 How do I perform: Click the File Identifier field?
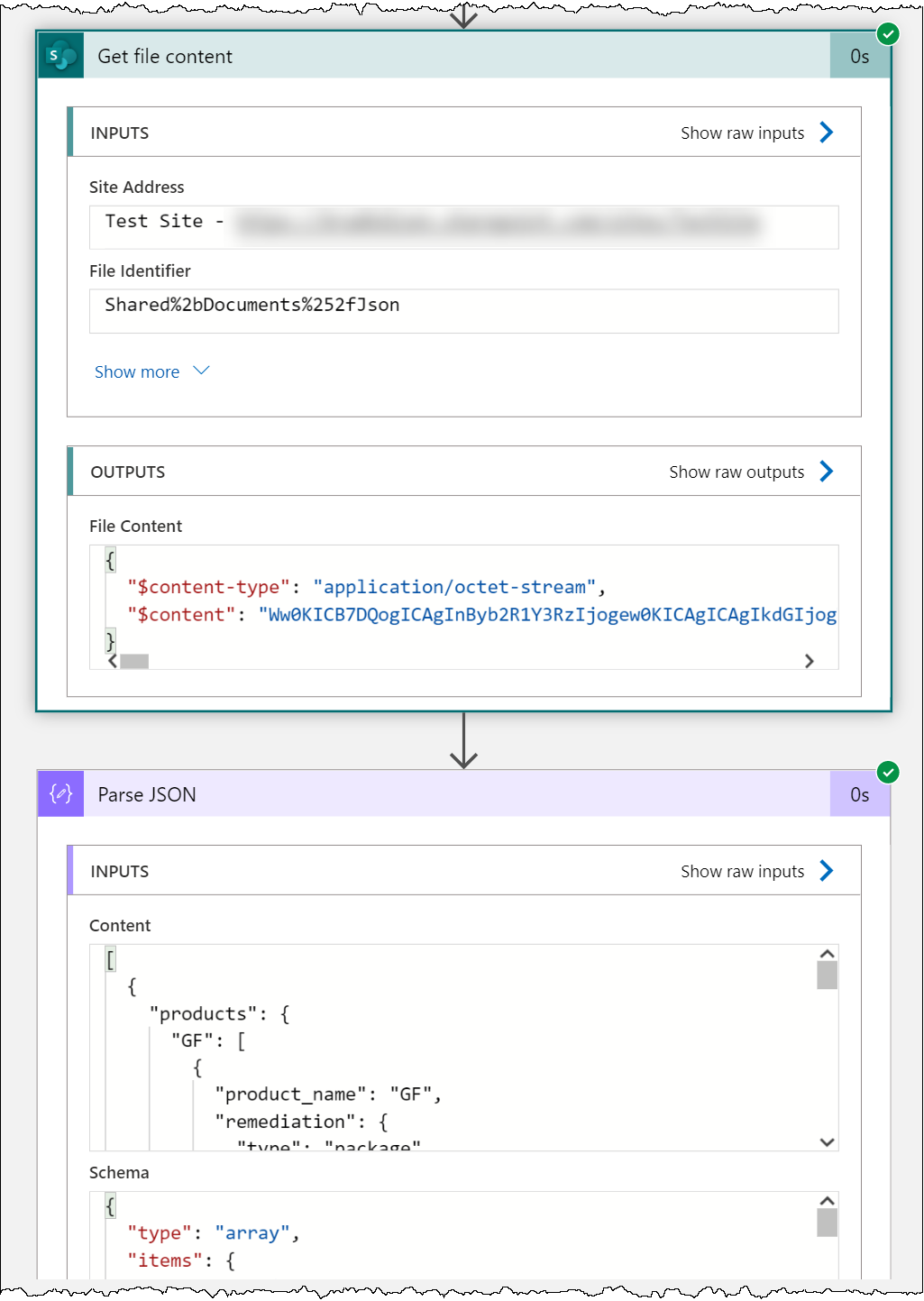(x=463, y=311)
